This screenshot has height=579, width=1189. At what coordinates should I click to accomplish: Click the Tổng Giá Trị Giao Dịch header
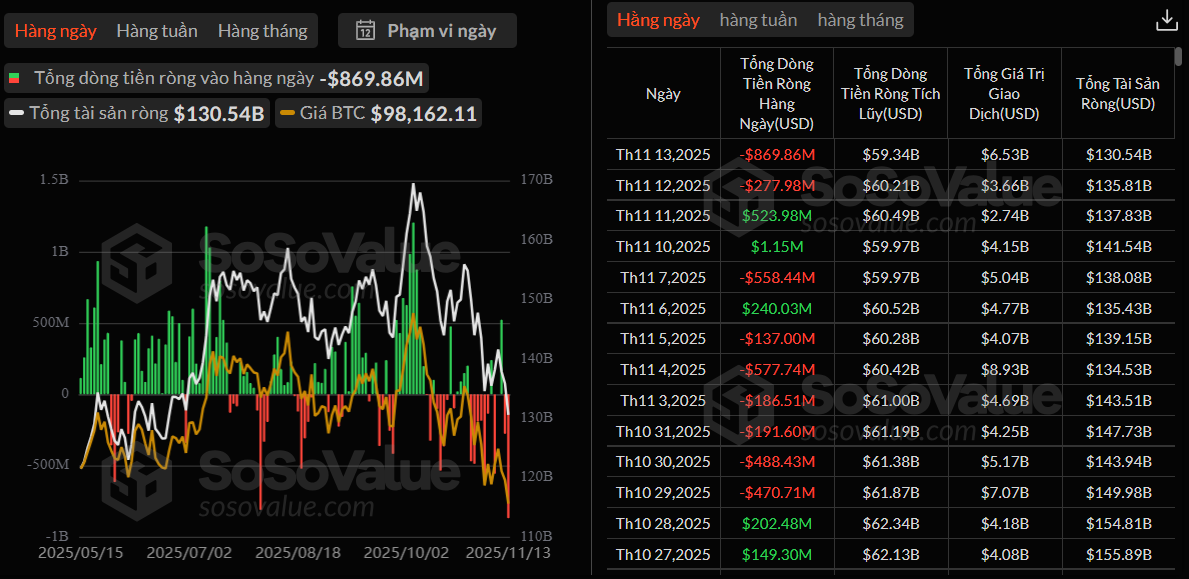pyautogui.click(x=1005, y=94)
